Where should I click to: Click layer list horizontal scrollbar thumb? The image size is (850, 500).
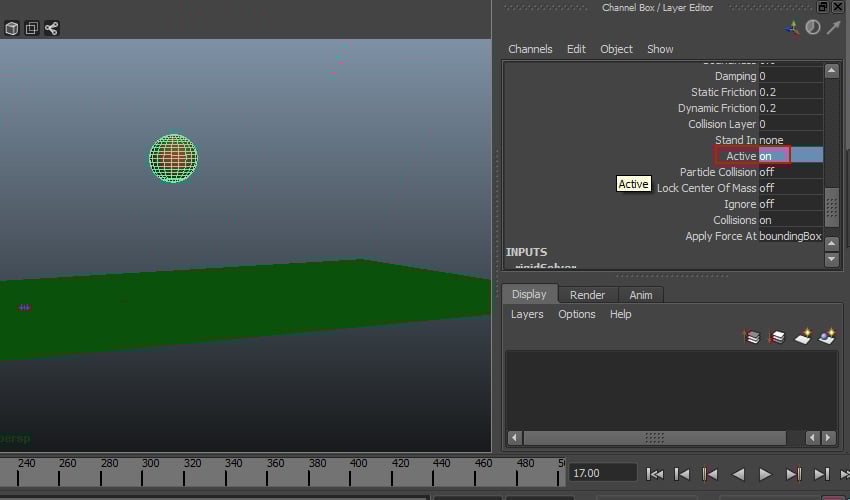pyautogui.click(x=654, y=437)
